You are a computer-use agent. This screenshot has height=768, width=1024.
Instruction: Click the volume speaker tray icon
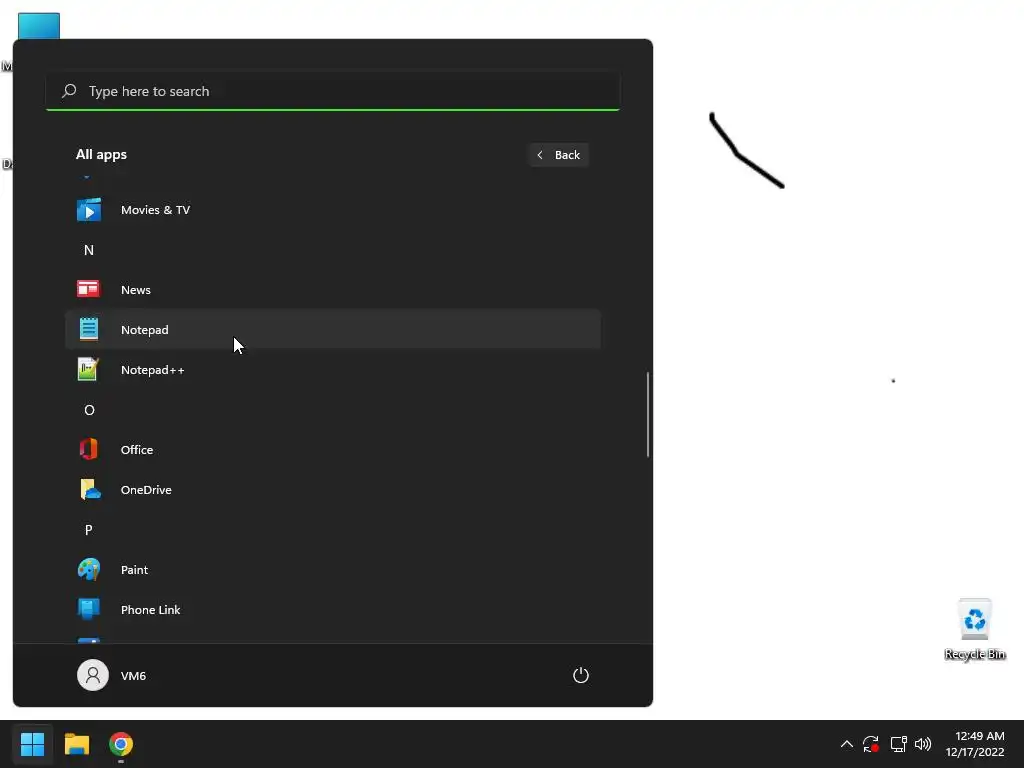coord(923,744)
